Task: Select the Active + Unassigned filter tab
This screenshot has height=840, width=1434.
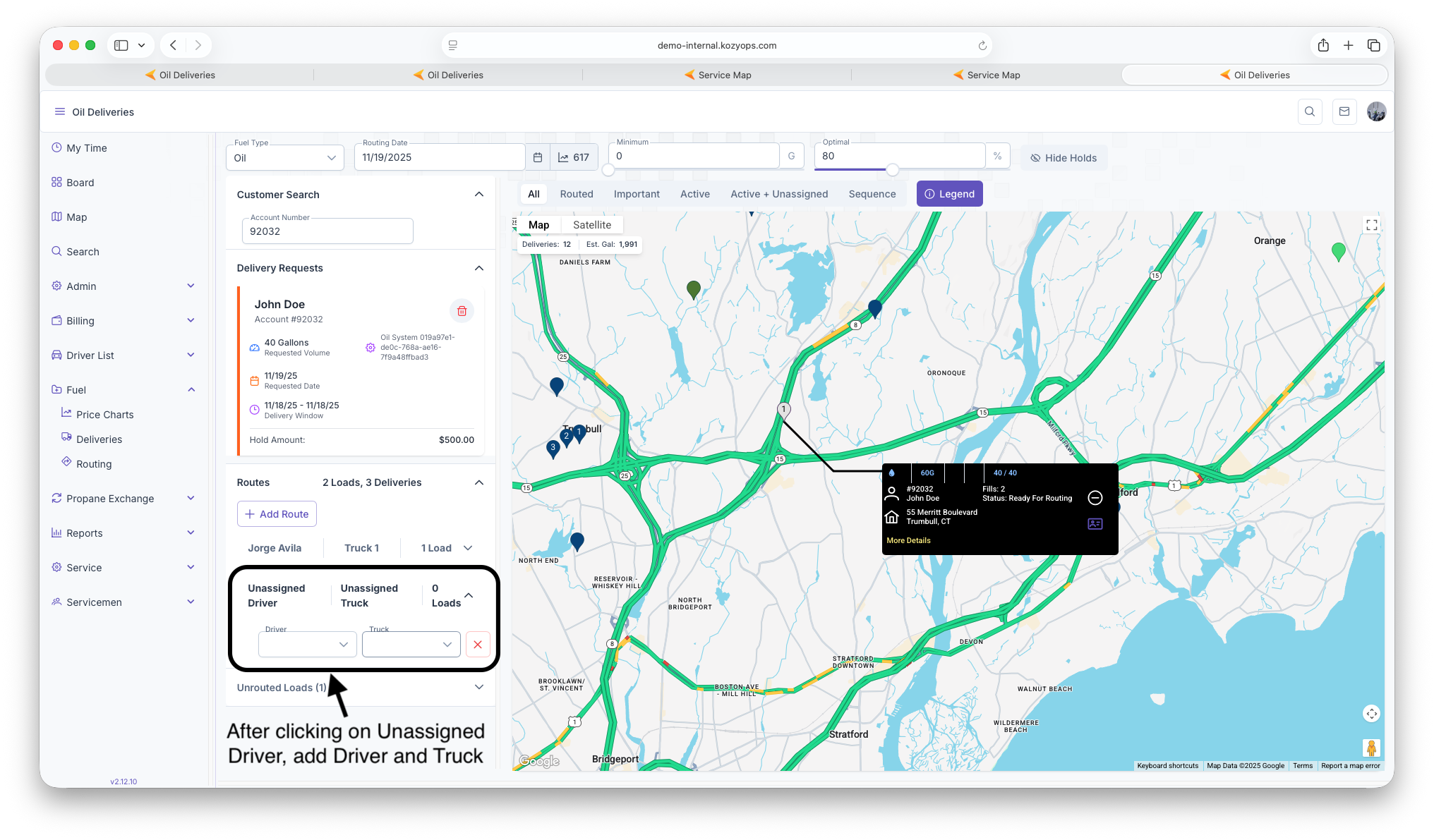Action: [779, 194]
